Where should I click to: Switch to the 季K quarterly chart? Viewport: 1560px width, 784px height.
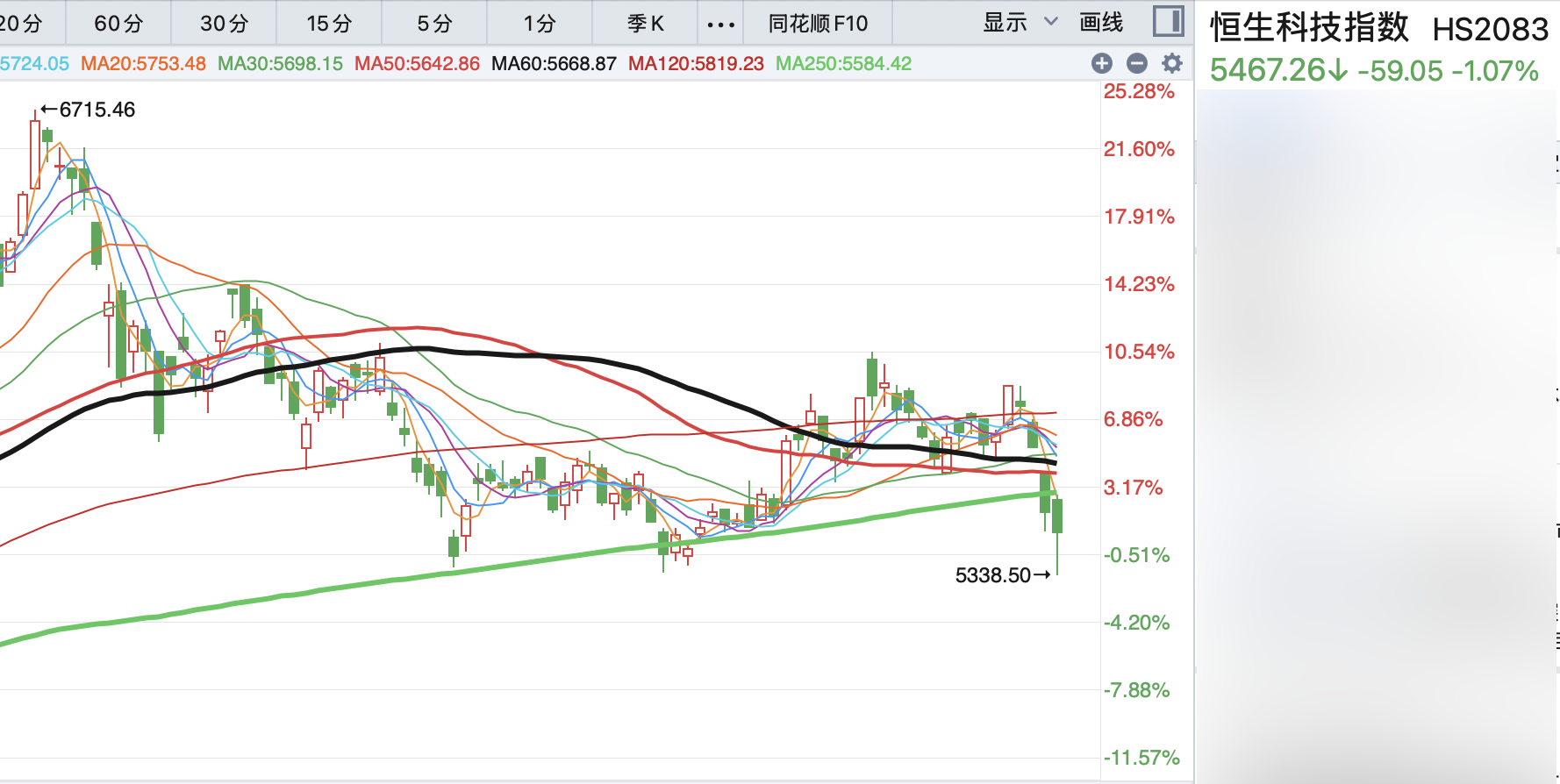[645, 24]
